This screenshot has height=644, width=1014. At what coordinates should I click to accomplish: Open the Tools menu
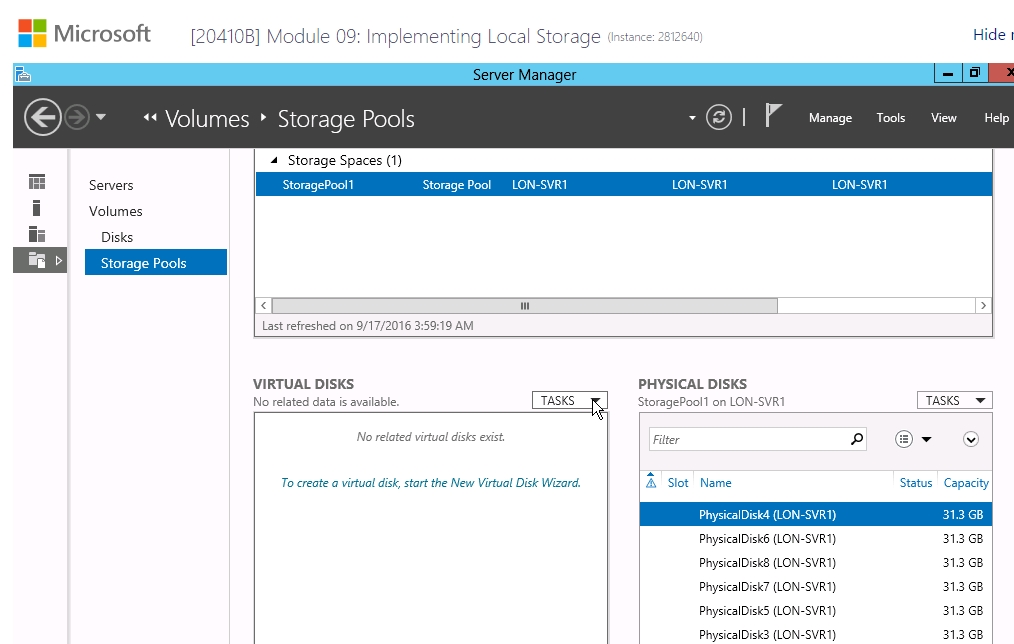[890, 118]
